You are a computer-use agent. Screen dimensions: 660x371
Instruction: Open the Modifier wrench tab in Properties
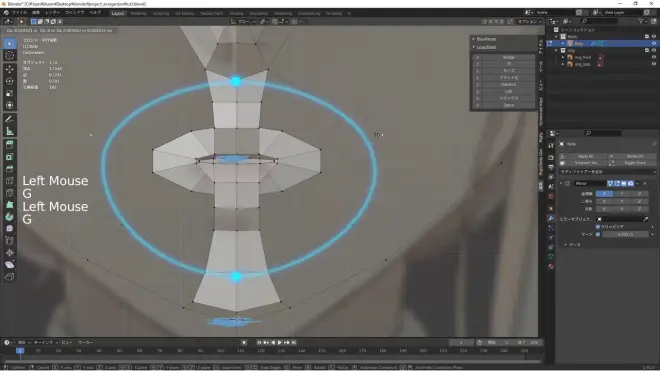(551, 218)
